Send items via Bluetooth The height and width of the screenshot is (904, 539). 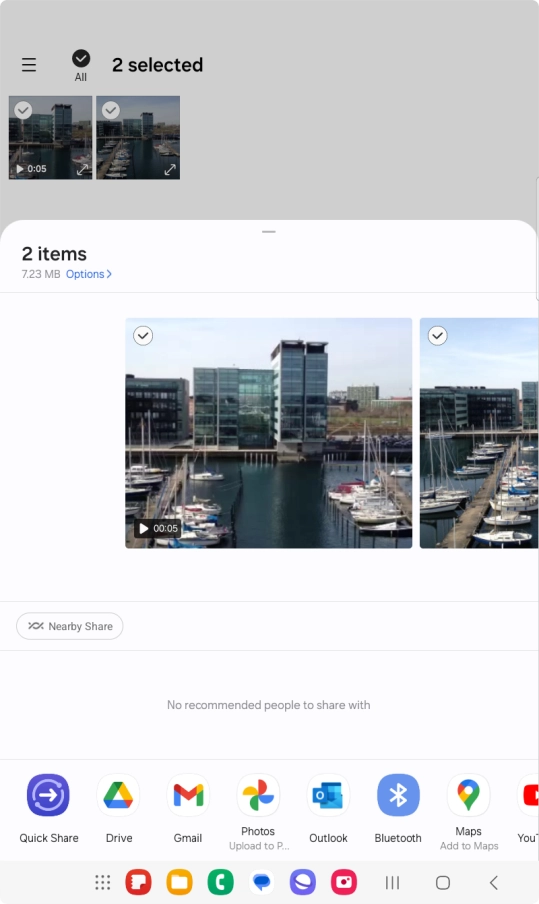click(x=398, y=795)
